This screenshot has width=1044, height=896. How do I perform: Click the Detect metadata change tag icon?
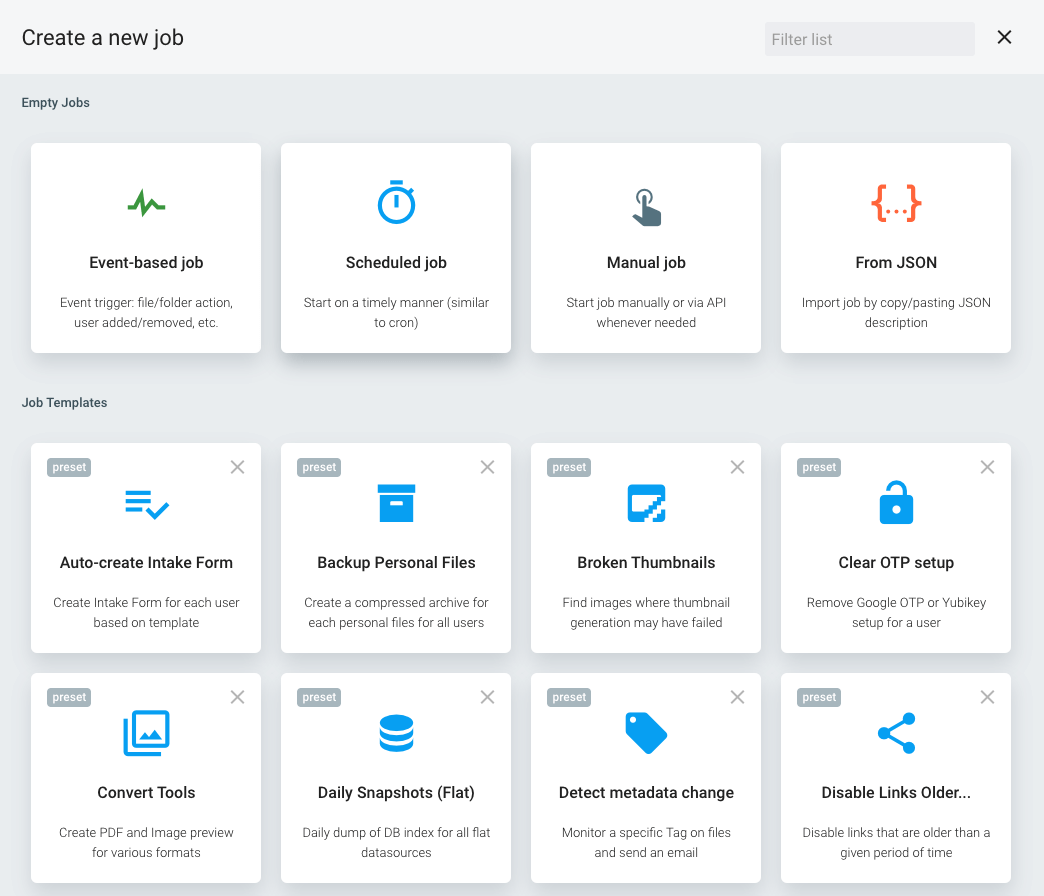646,733
